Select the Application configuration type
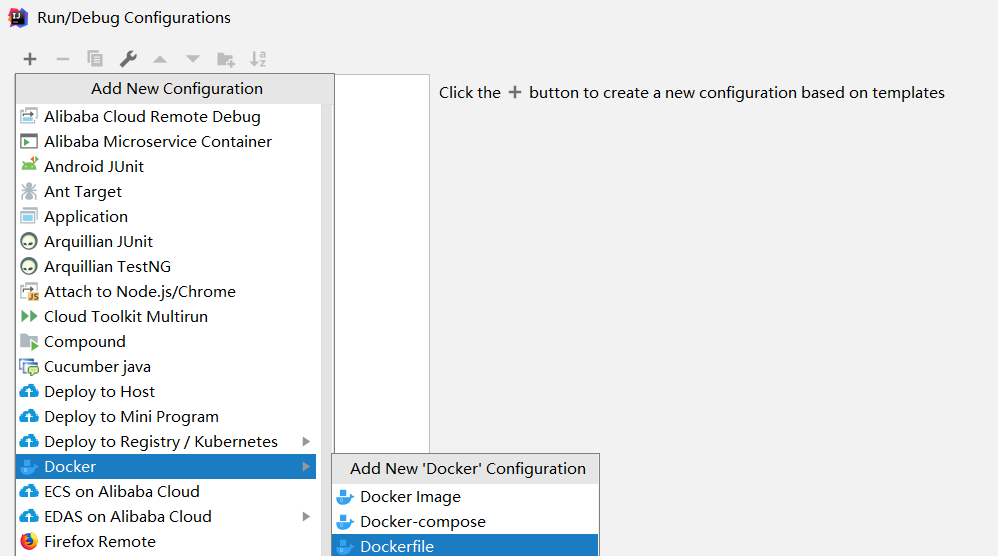 pyautogui.click(x=166, y=216)
